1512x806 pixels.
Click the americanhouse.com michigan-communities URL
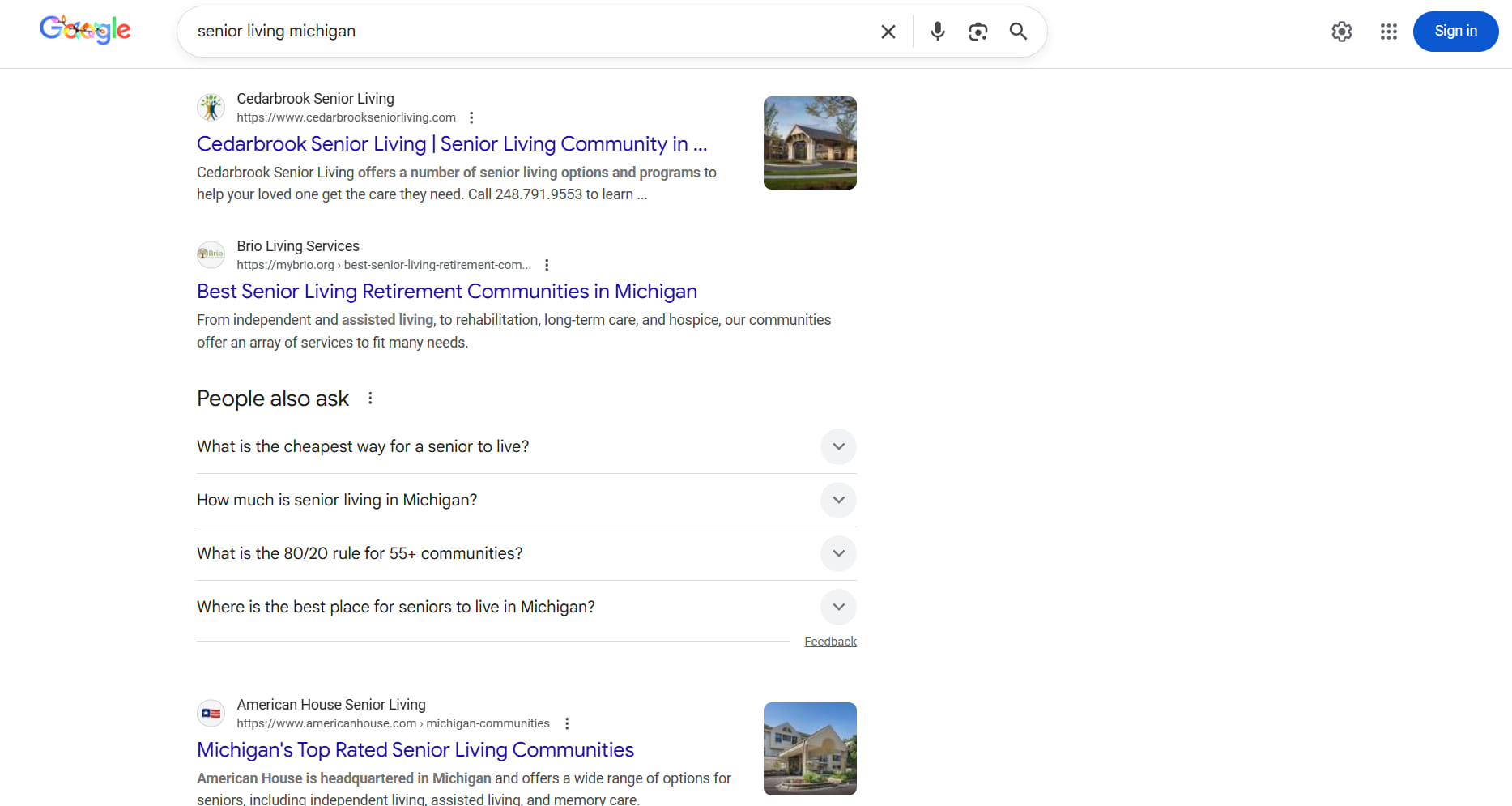pyautogui.click(x=393, y=723)
